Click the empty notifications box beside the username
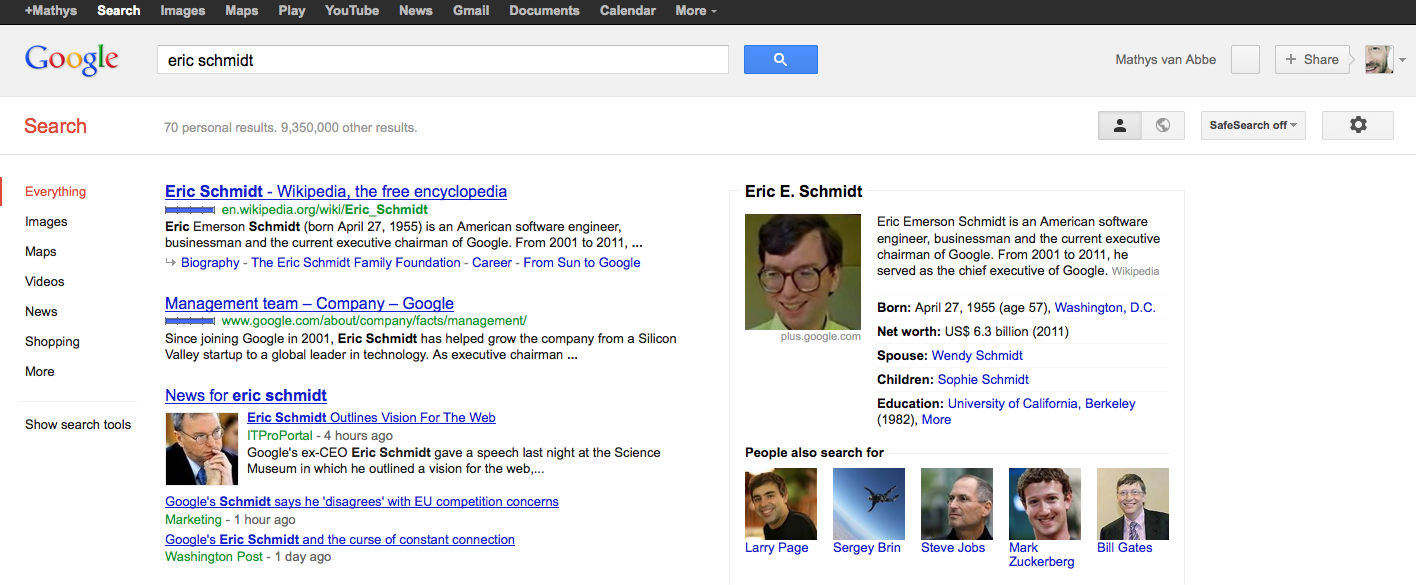Viewport: 1416px width, 585px height. pos(1245,60)
